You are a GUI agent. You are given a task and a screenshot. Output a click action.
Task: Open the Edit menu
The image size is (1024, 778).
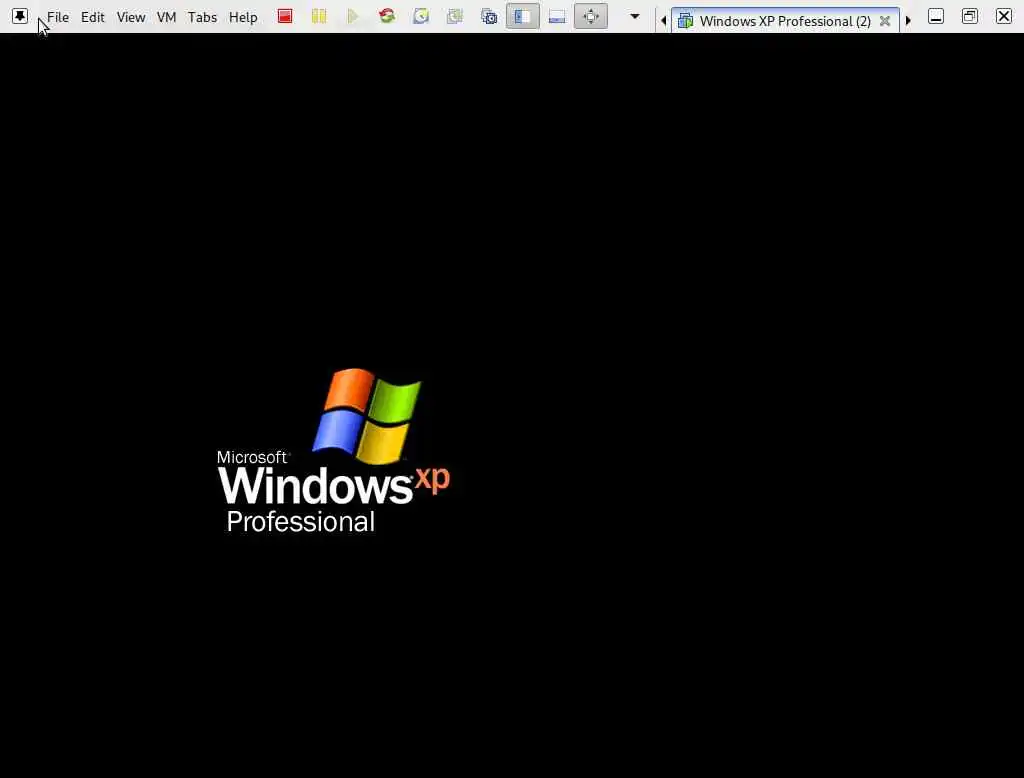click(x=93, y=17)
